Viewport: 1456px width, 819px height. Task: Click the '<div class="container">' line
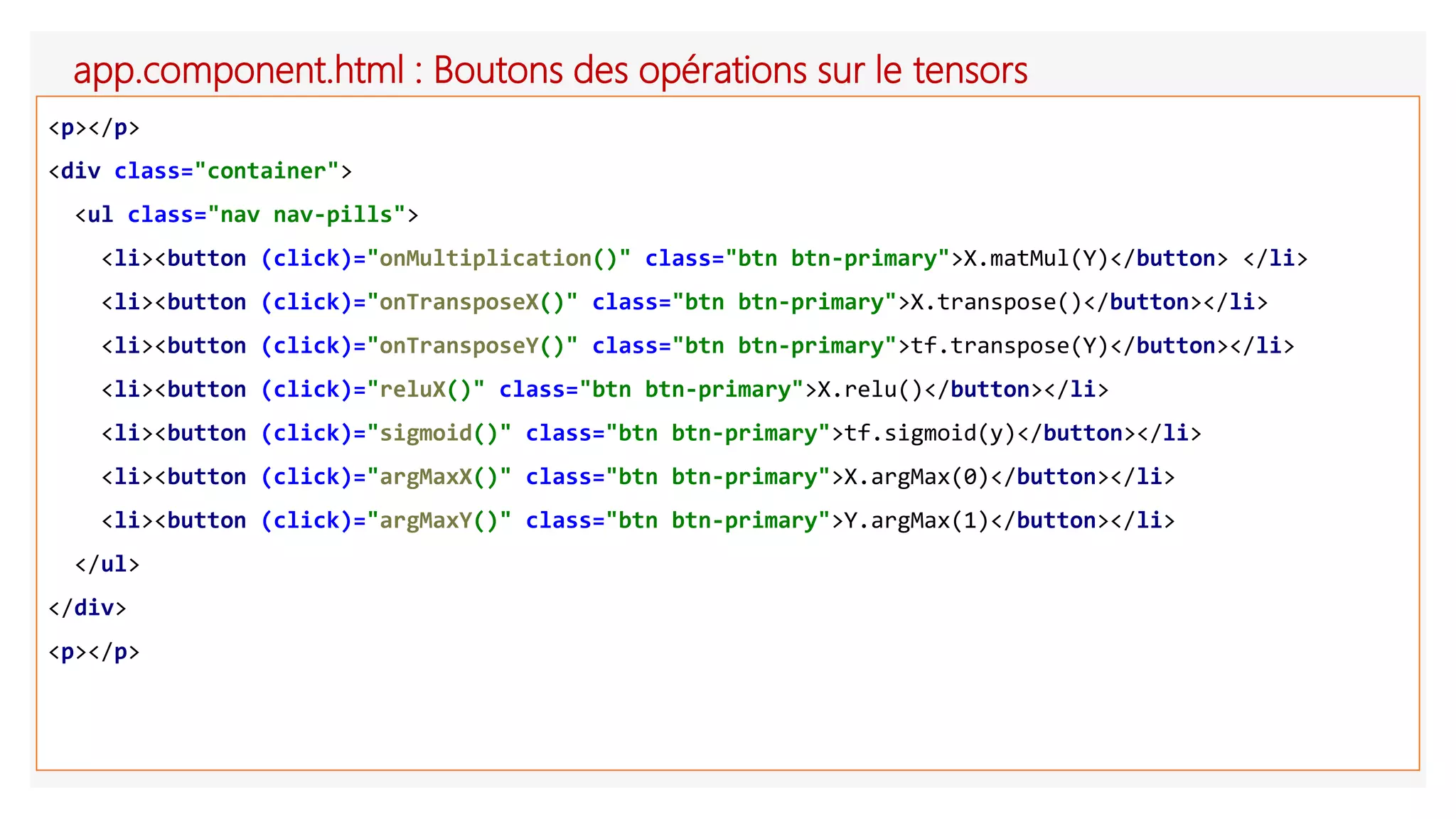click(x=200, y=171)
